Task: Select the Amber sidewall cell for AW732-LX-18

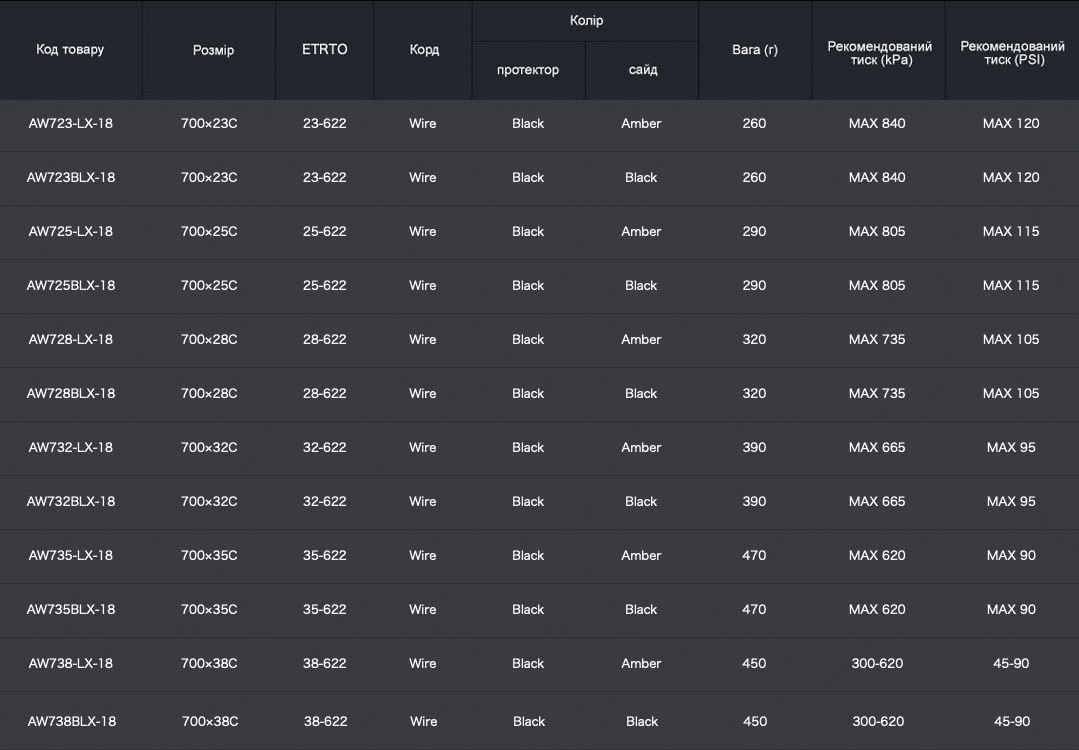Action: point(641,448)
